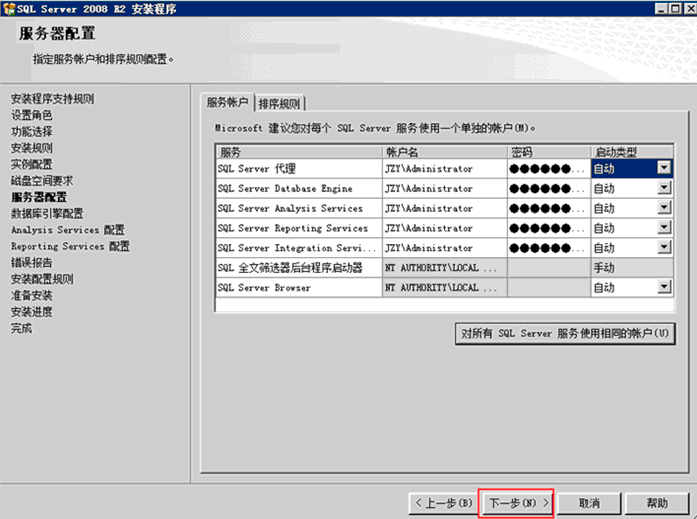The width and height of the screenshot is (697, 519).
Task: Click the 密码 column header
Action: point(549,152)
